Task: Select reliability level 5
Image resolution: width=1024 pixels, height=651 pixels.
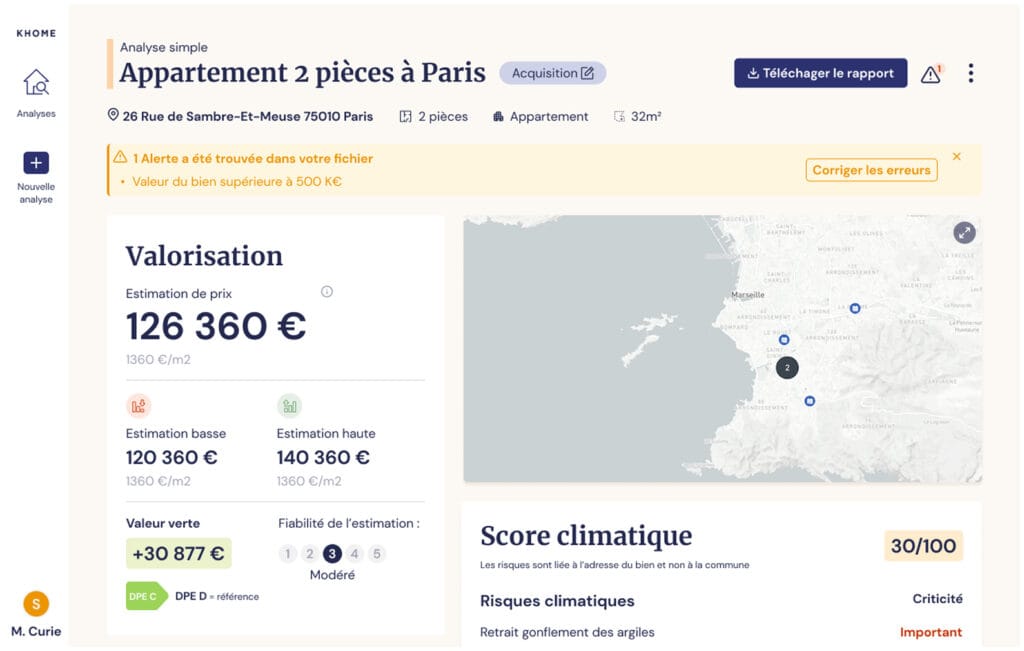Action: [376, 554]
